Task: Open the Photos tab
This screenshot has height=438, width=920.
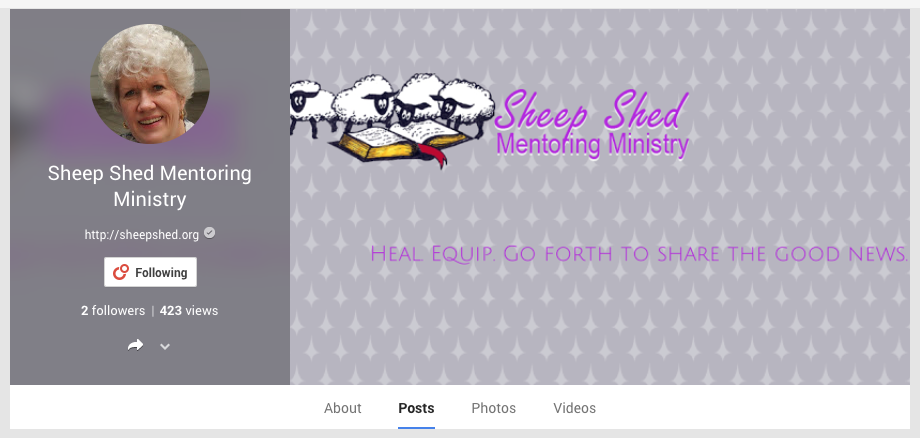Action: [493, 408]
